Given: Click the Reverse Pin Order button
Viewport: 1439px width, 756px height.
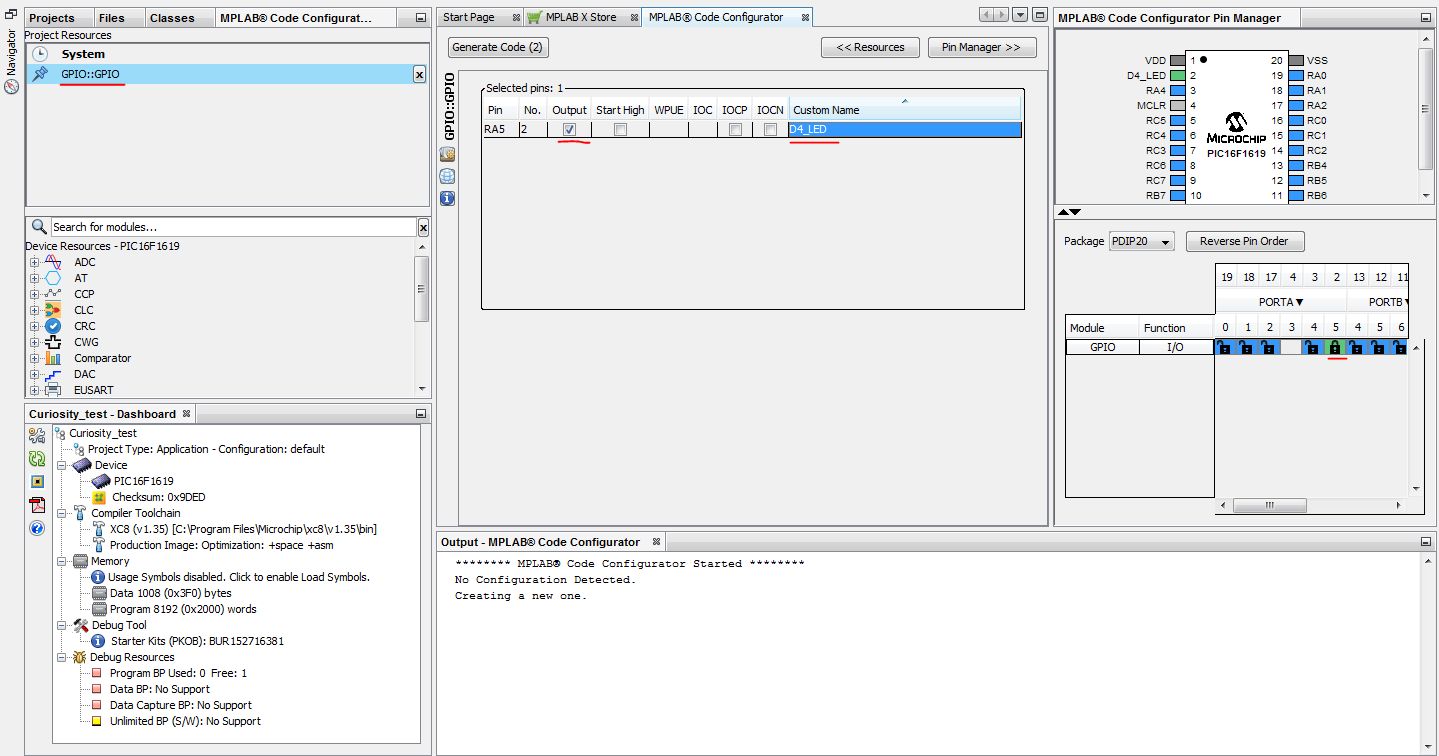Looking at the screenshot, I should point(1245,241).
